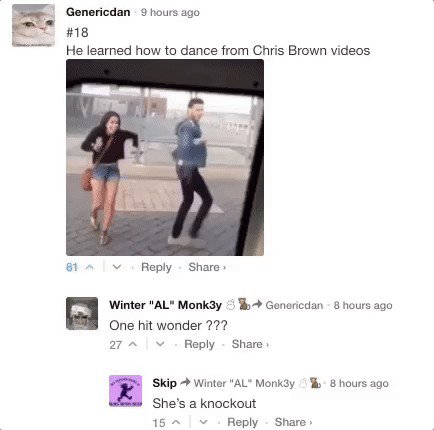Upvote Genericdan's comment with 81 votes
The height and width of the screenshot is (430, 434).
tap(90, 267)
